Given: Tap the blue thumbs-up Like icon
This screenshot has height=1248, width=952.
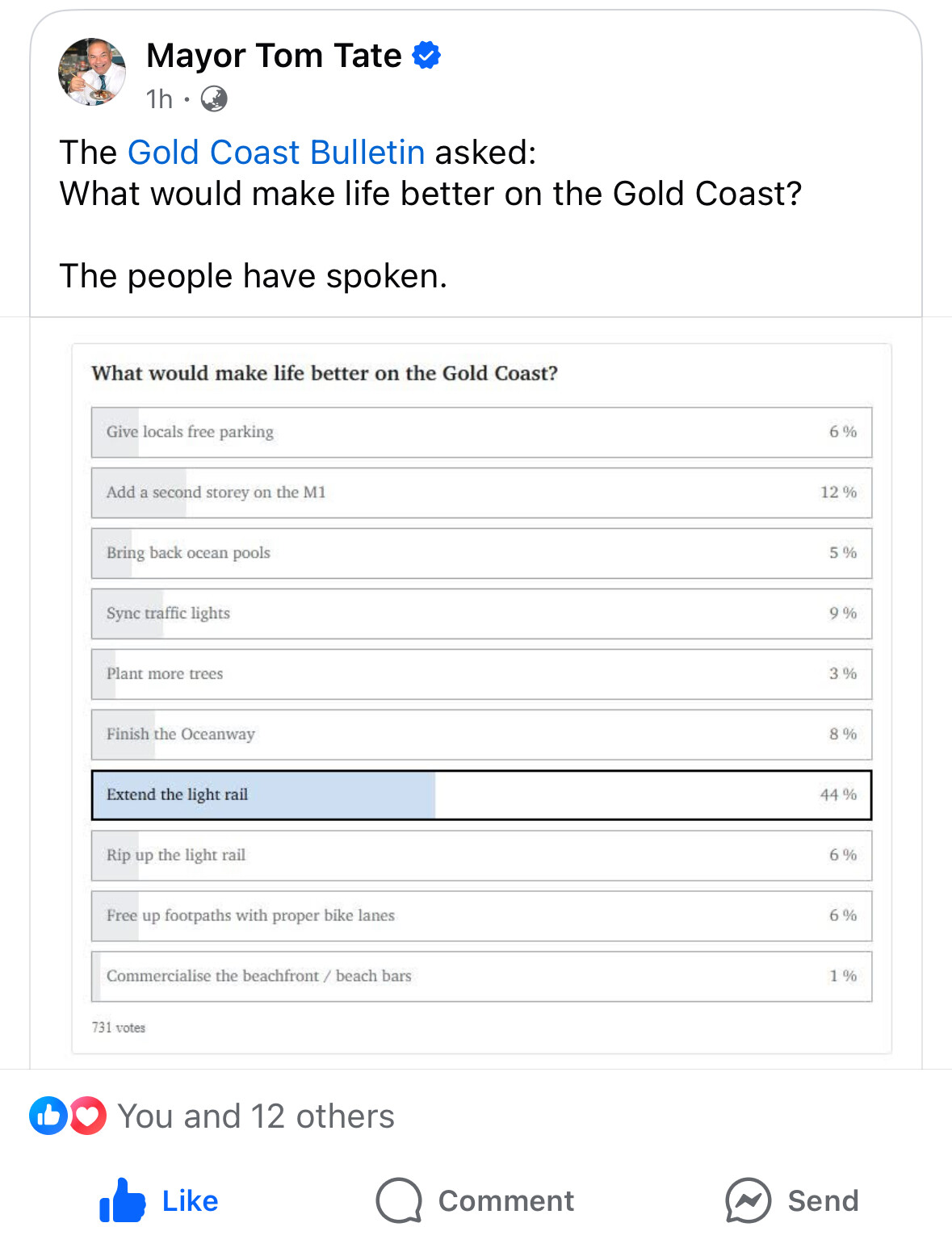Looking at the screenshot, I should (123, 1200).
